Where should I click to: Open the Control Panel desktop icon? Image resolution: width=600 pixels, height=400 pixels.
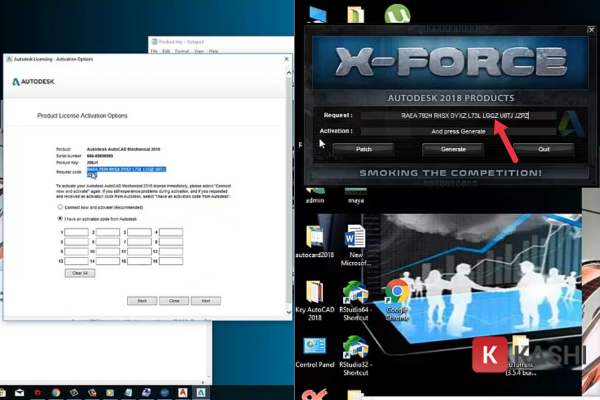tap(313, 345)
